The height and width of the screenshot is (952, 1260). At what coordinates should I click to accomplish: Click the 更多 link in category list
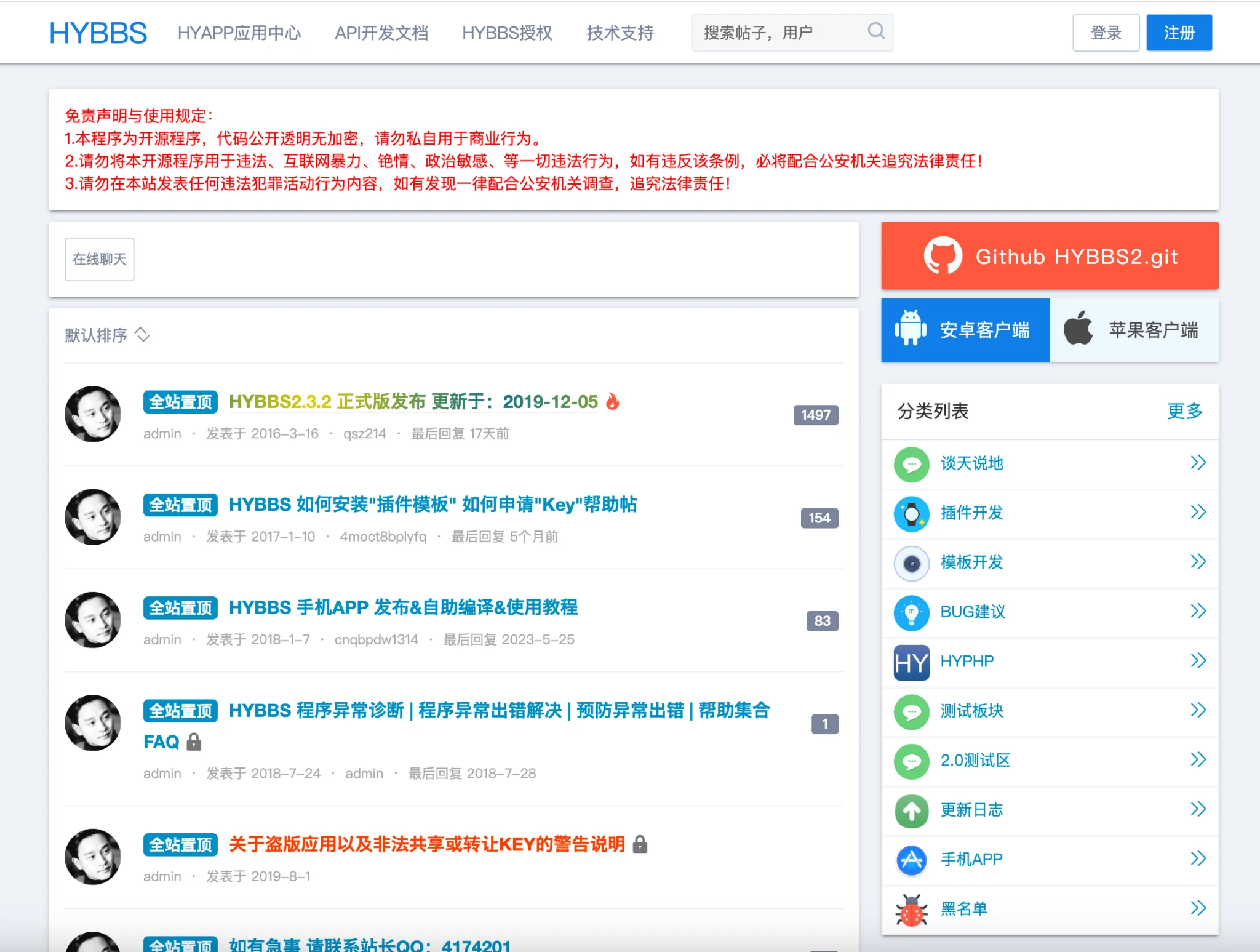point(1184,411)
